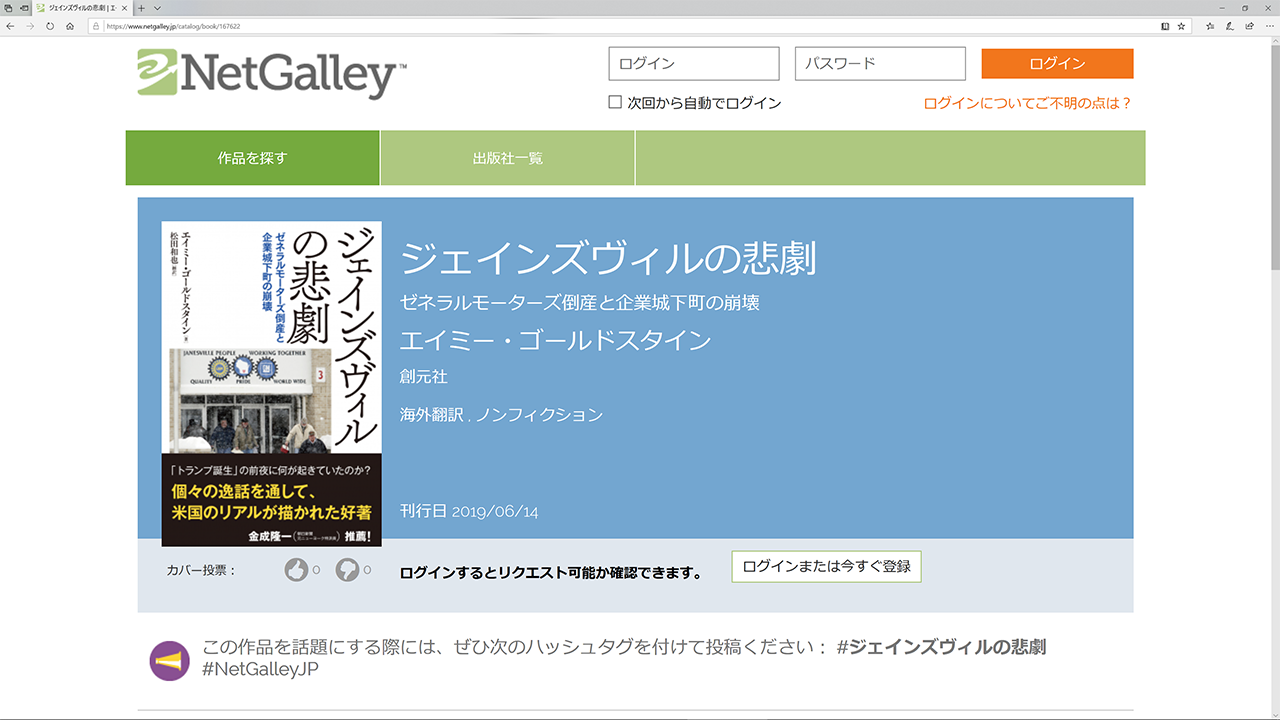Viewport: 1280px width, 720px height.
Task: Click the book title ジェインズヴィルの悲劇 heading
Action: point(608,259)
